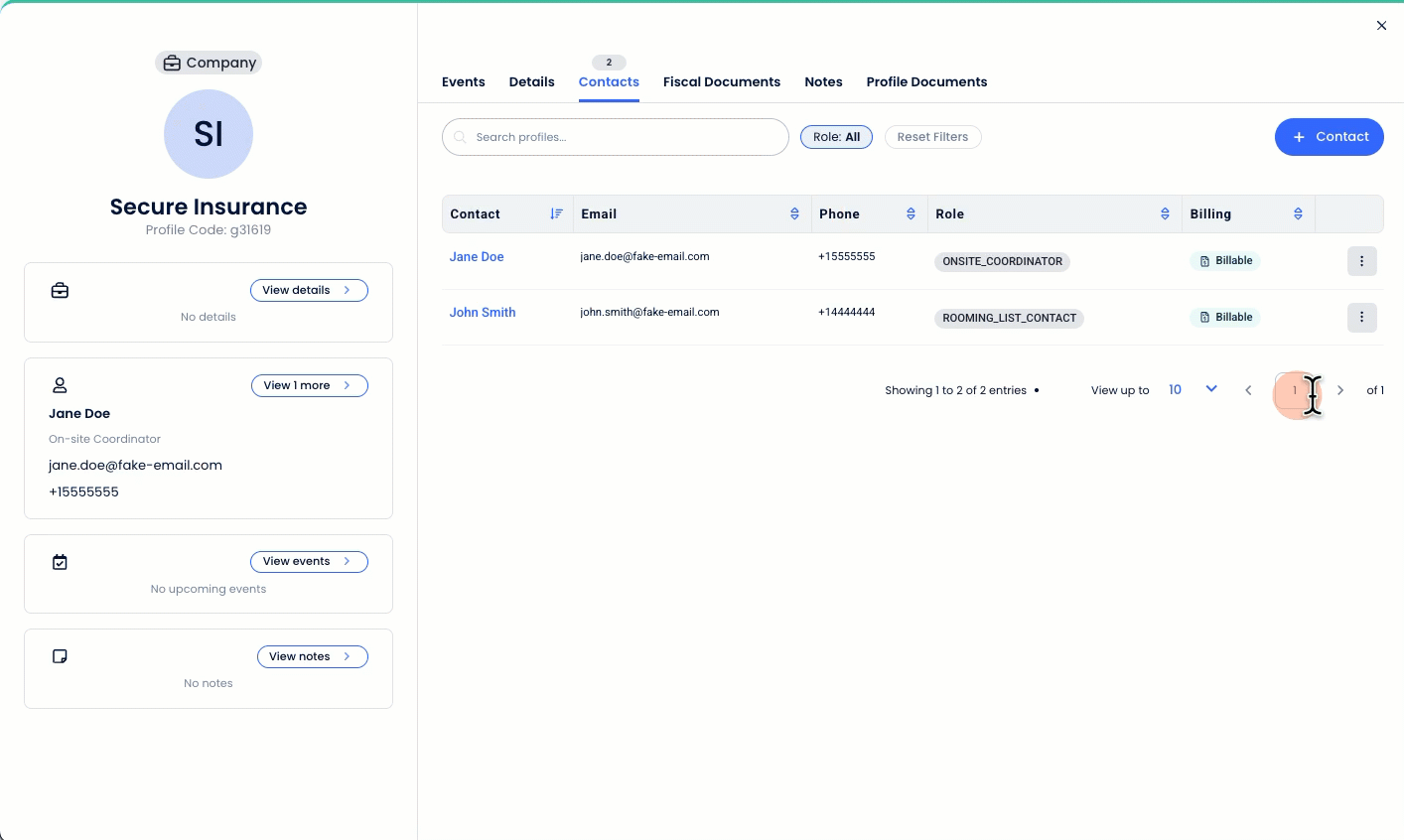Sort by Billing column icon
The width and height of the screenshot is (1404, 840).
(x=1298, y=213)
